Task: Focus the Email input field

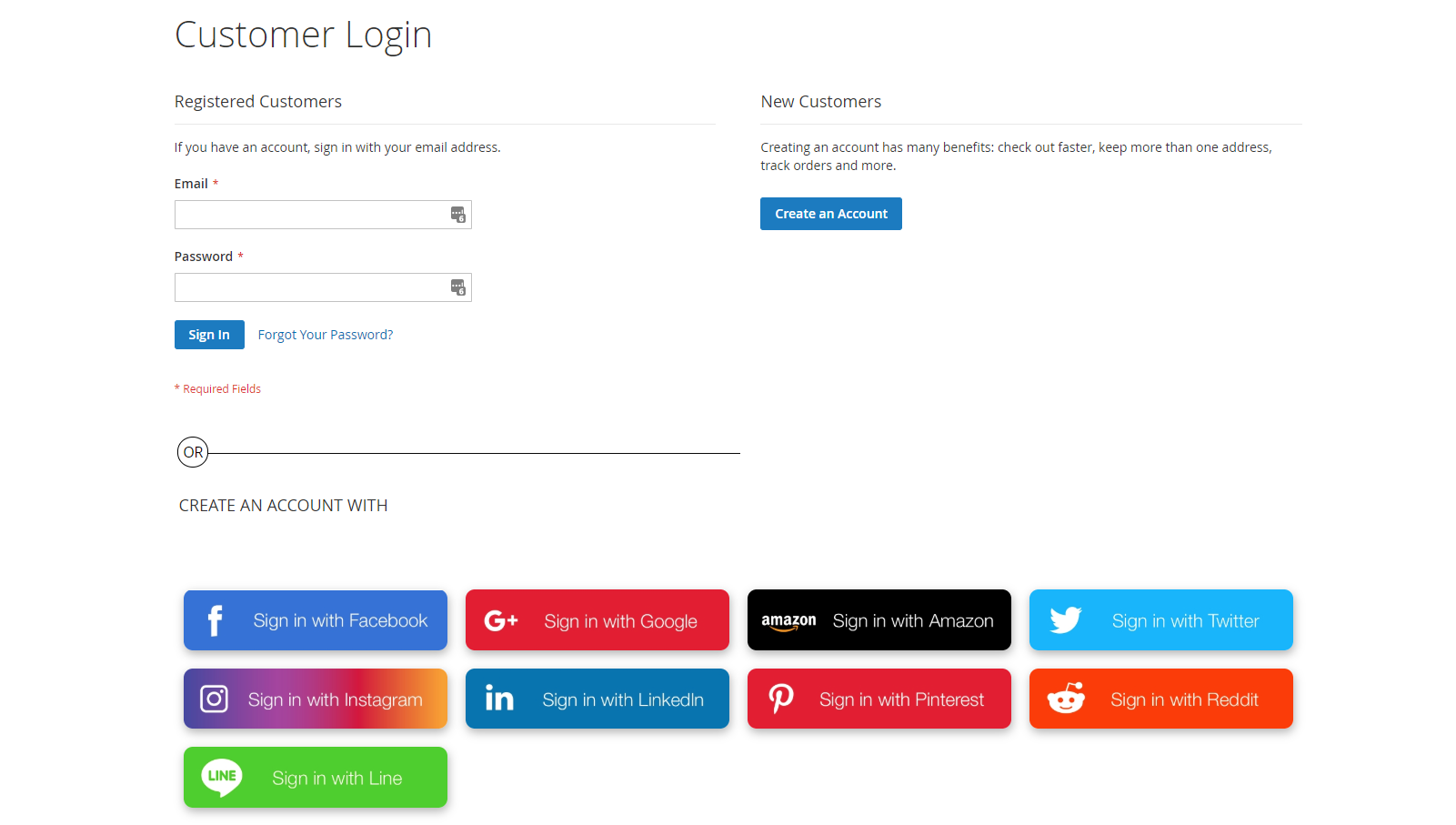Action: pyautogui.click(x=323, y=215)
